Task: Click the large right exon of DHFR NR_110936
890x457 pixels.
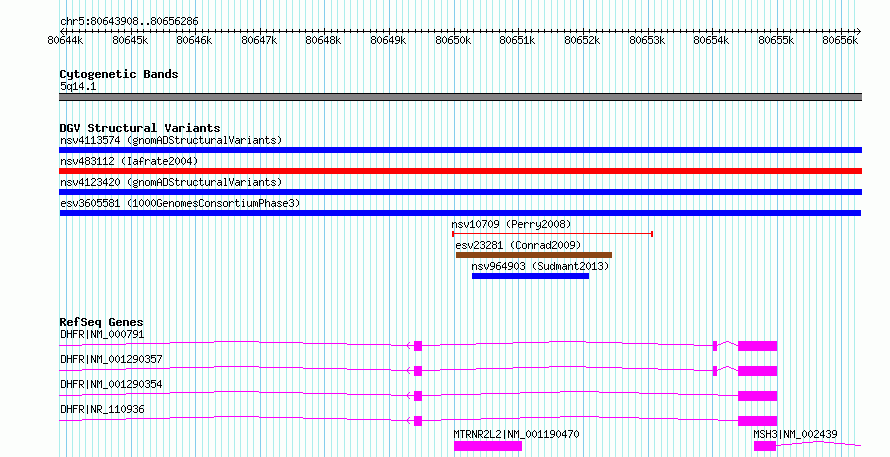Action: pos(757,421)
